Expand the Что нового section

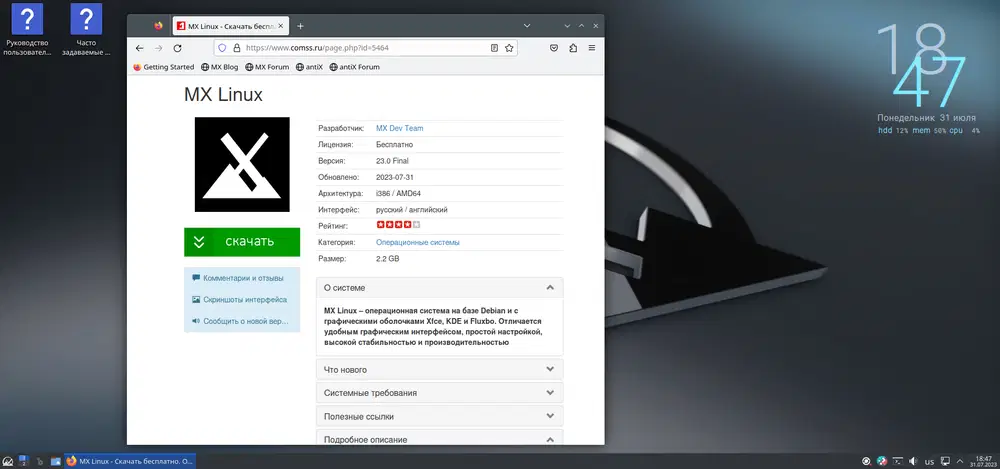tap(439, 369)
